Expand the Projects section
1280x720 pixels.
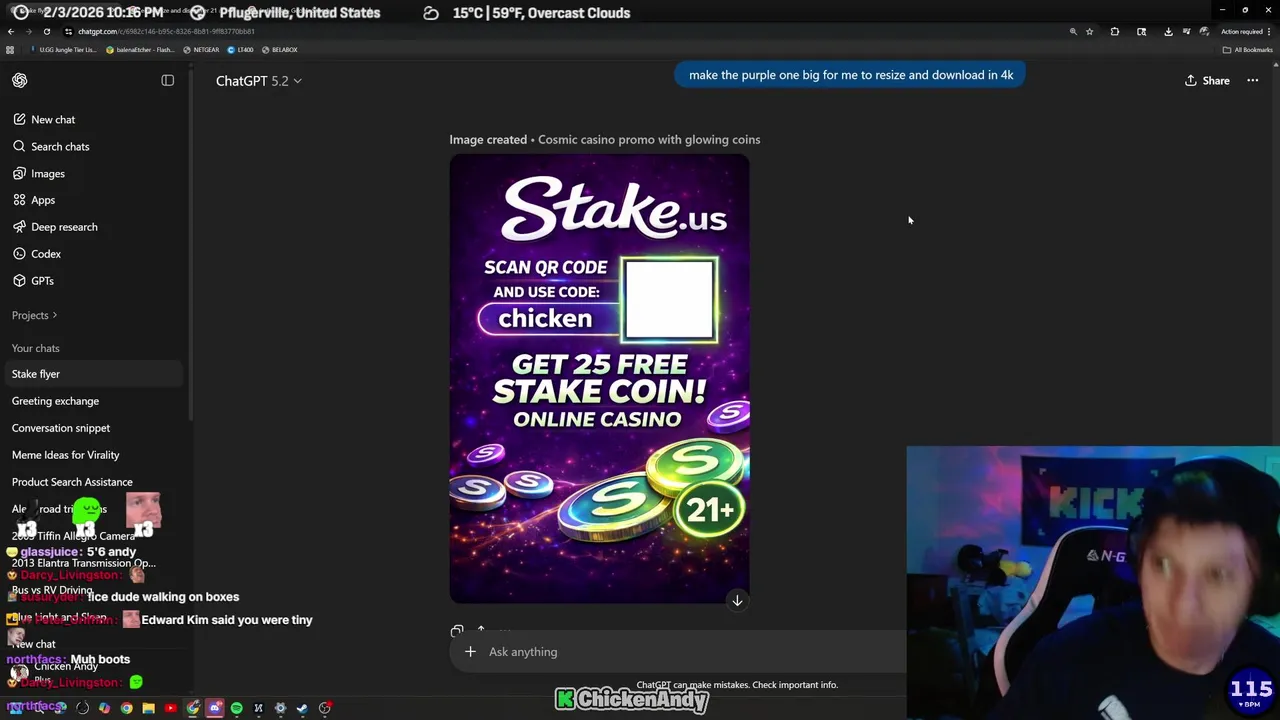click(34, 315)
